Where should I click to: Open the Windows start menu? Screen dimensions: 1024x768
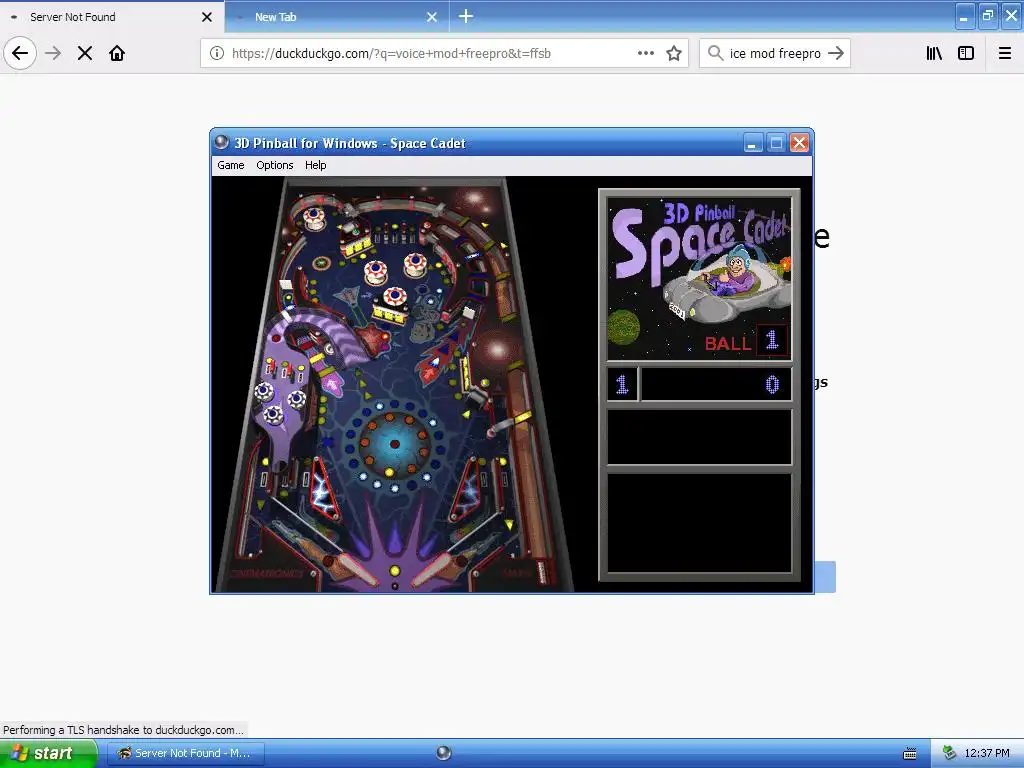(48, 753)
